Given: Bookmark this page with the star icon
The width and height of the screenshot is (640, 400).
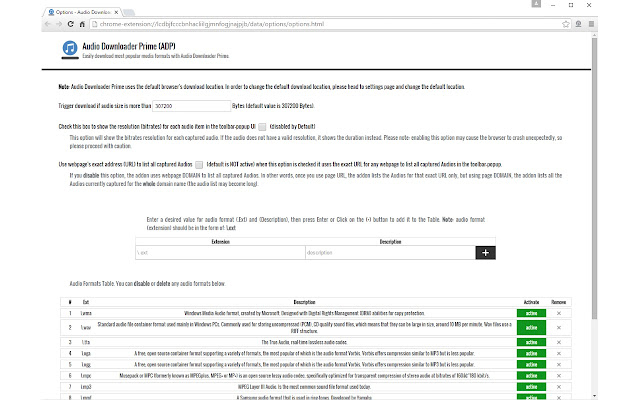Looking at the screenshot, I should coord(566,24).
